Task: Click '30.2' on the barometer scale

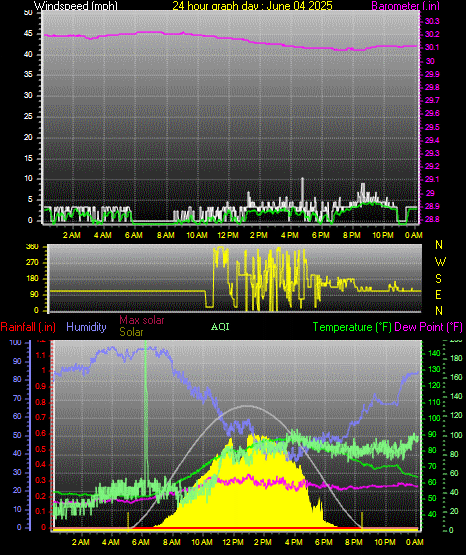Action: click(432, 34)
